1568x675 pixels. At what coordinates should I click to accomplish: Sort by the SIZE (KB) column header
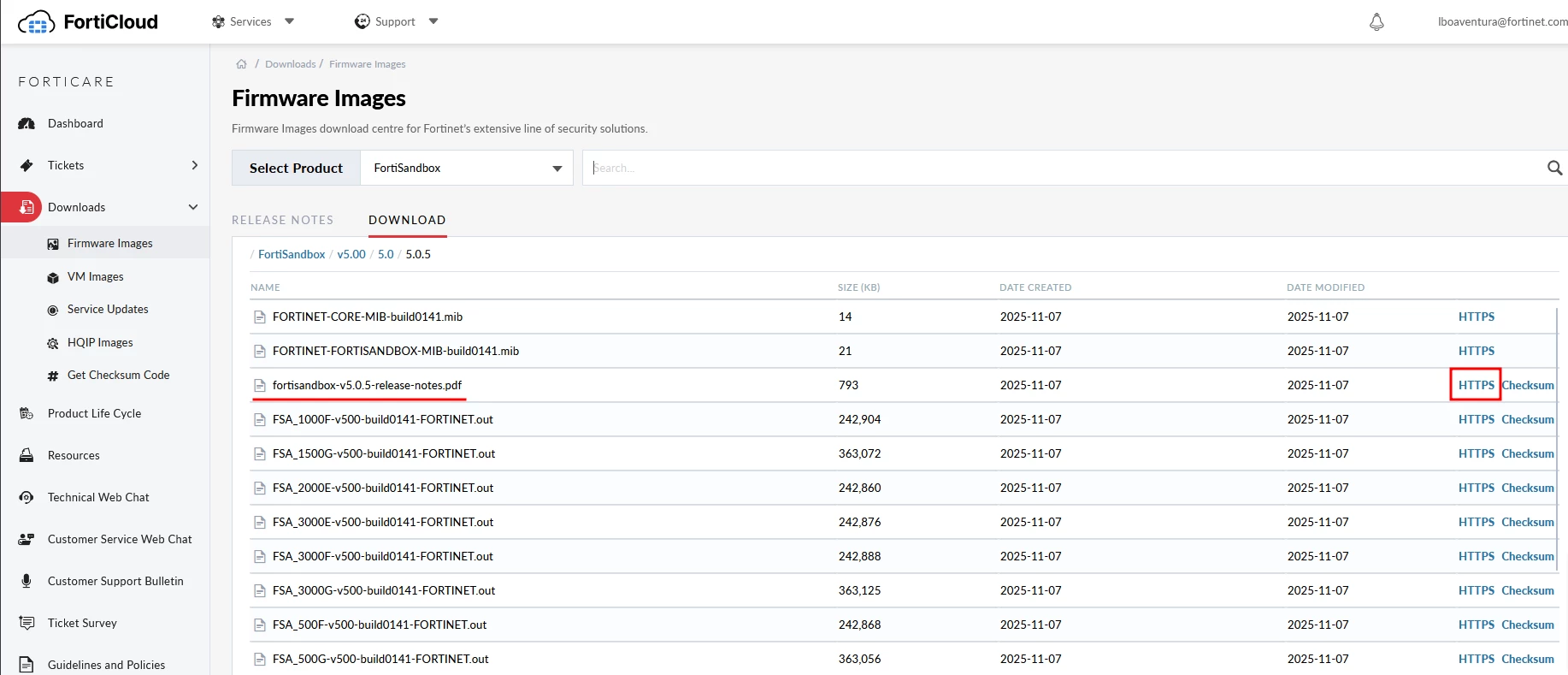pyautogui.click(x=858, y=287)
